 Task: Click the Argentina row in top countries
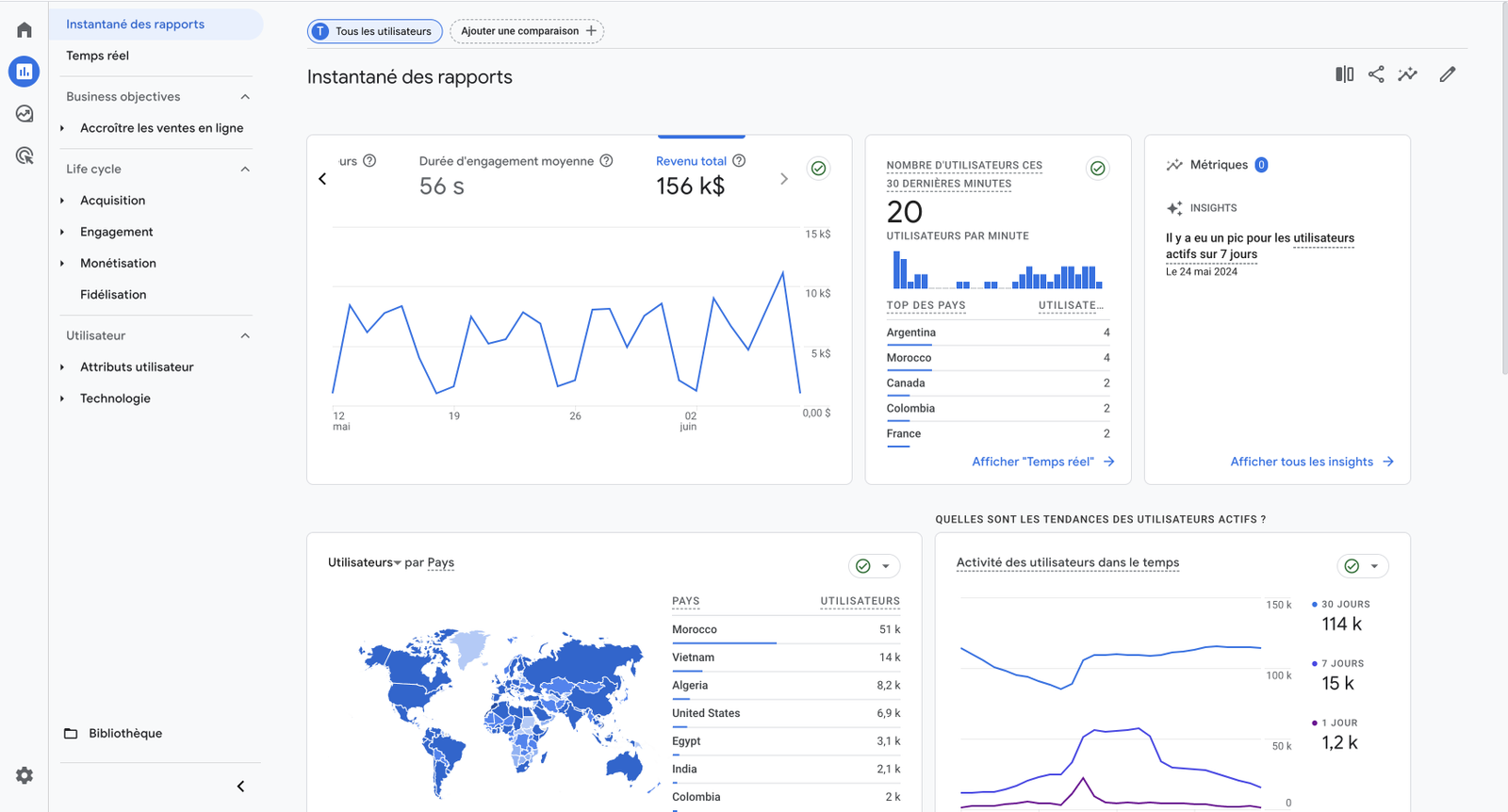pyautogui.click(x=998, y=333)
